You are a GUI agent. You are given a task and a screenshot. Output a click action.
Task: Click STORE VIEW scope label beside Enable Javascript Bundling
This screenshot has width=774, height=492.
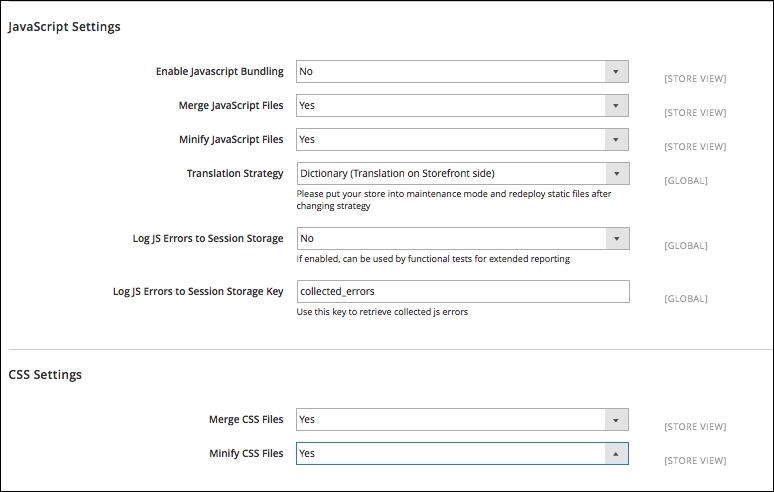pos(695,78)
